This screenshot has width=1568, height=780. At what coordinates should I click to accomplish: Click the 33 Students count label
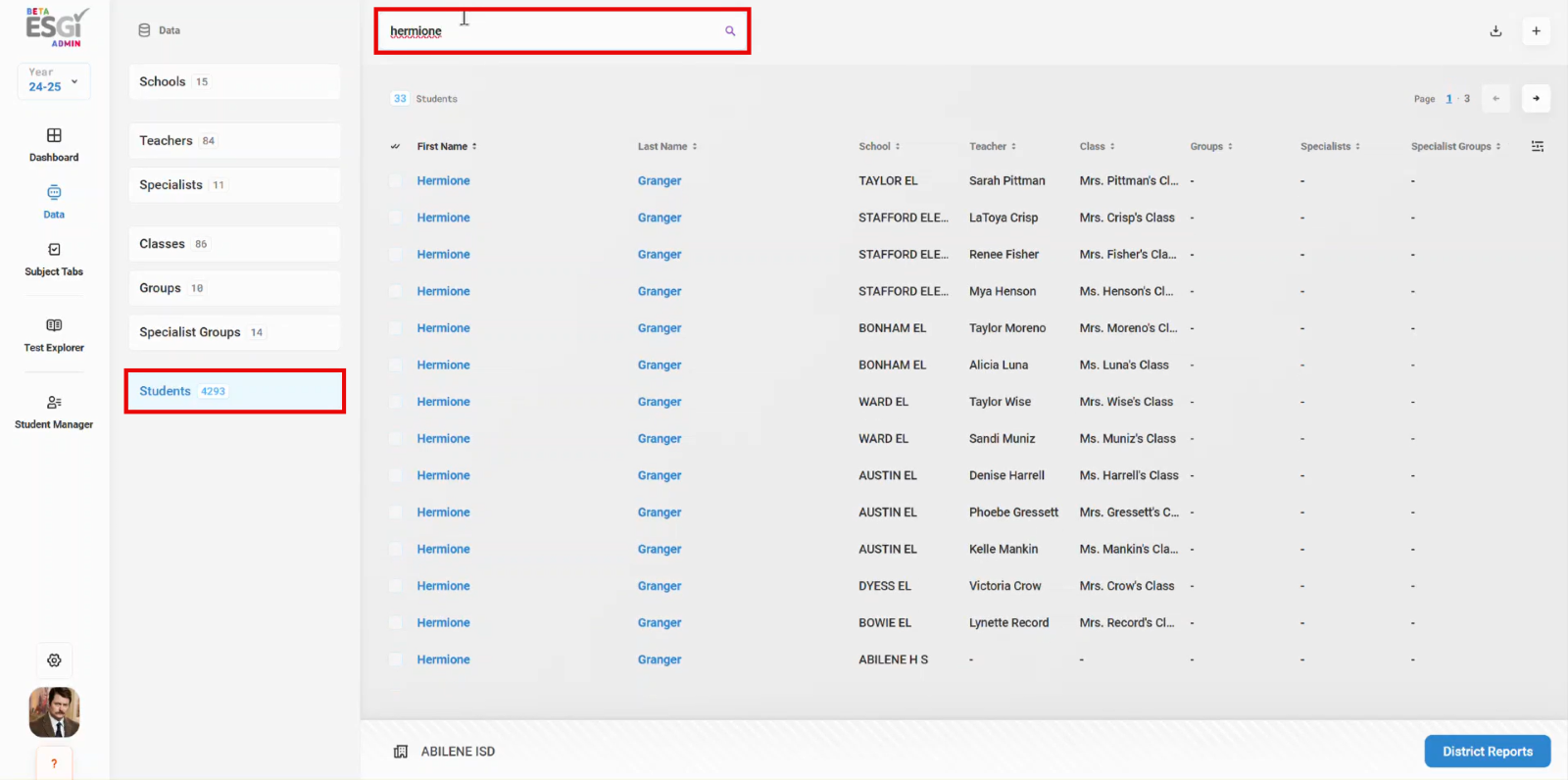click(425, 99)
